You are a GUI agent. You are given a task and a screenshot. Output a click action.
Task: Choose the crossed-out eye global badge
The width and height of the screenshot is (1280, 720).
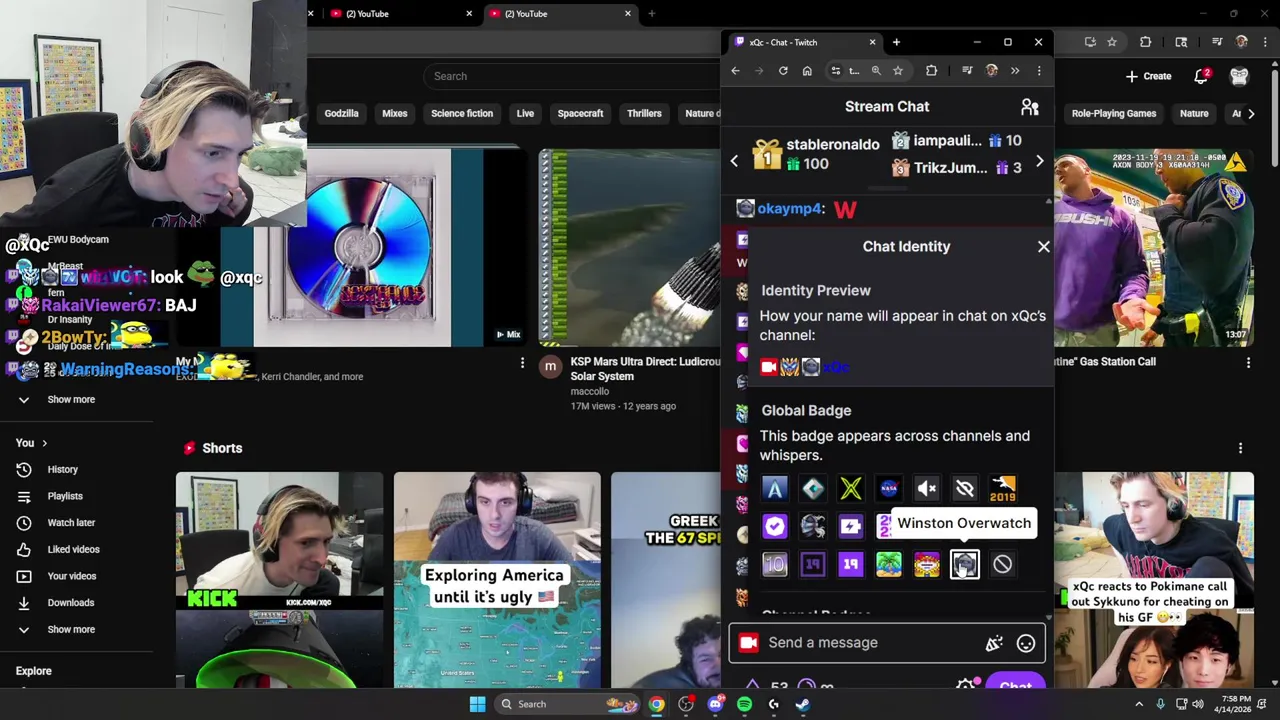[965, 488]
